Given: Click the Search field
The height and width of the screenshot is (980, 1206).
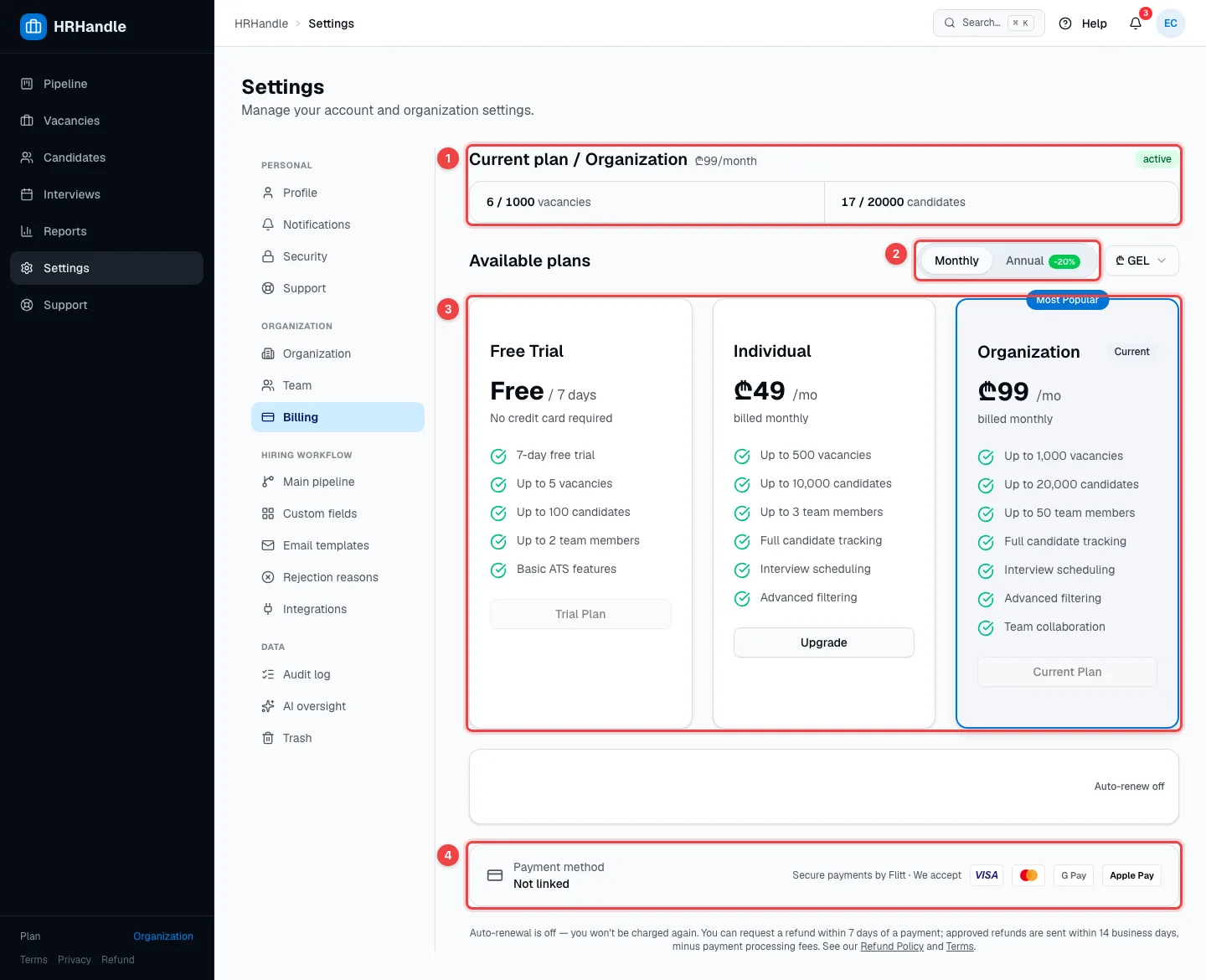Looking at the screenshot, I should coord(989,23).
